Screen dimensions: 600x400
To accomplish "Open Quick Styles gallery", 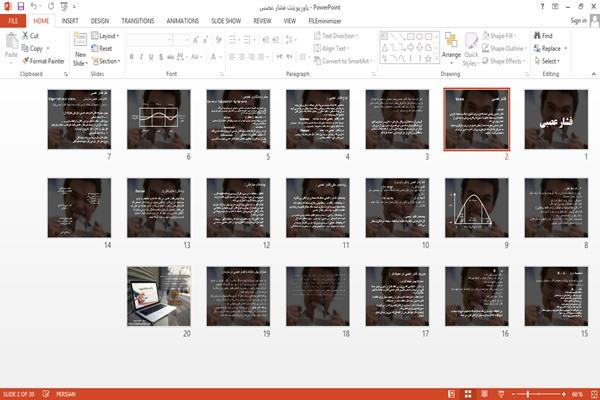I will [471, 50].
